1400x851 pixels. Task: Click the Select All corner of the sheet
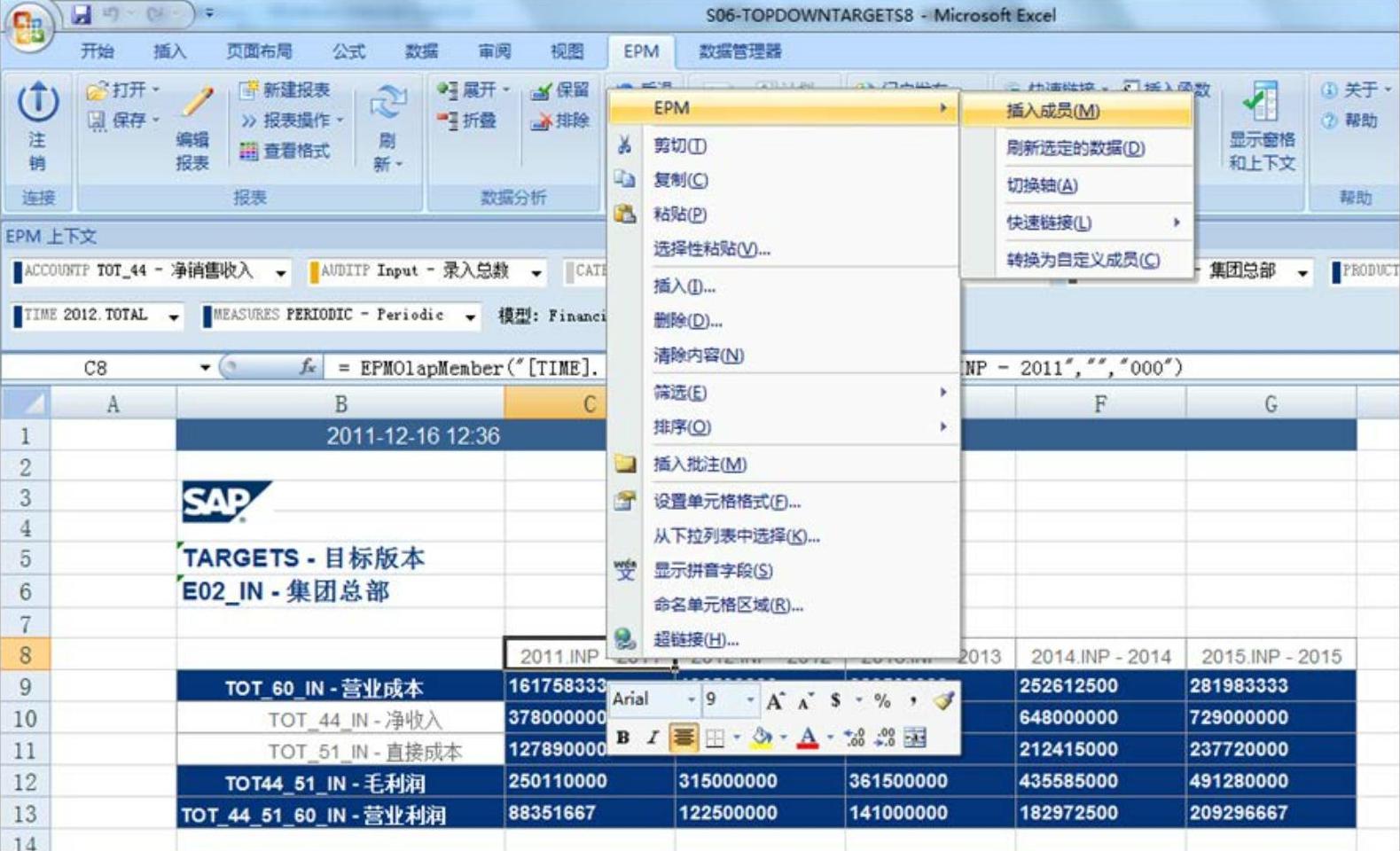(x=26, y=403)
